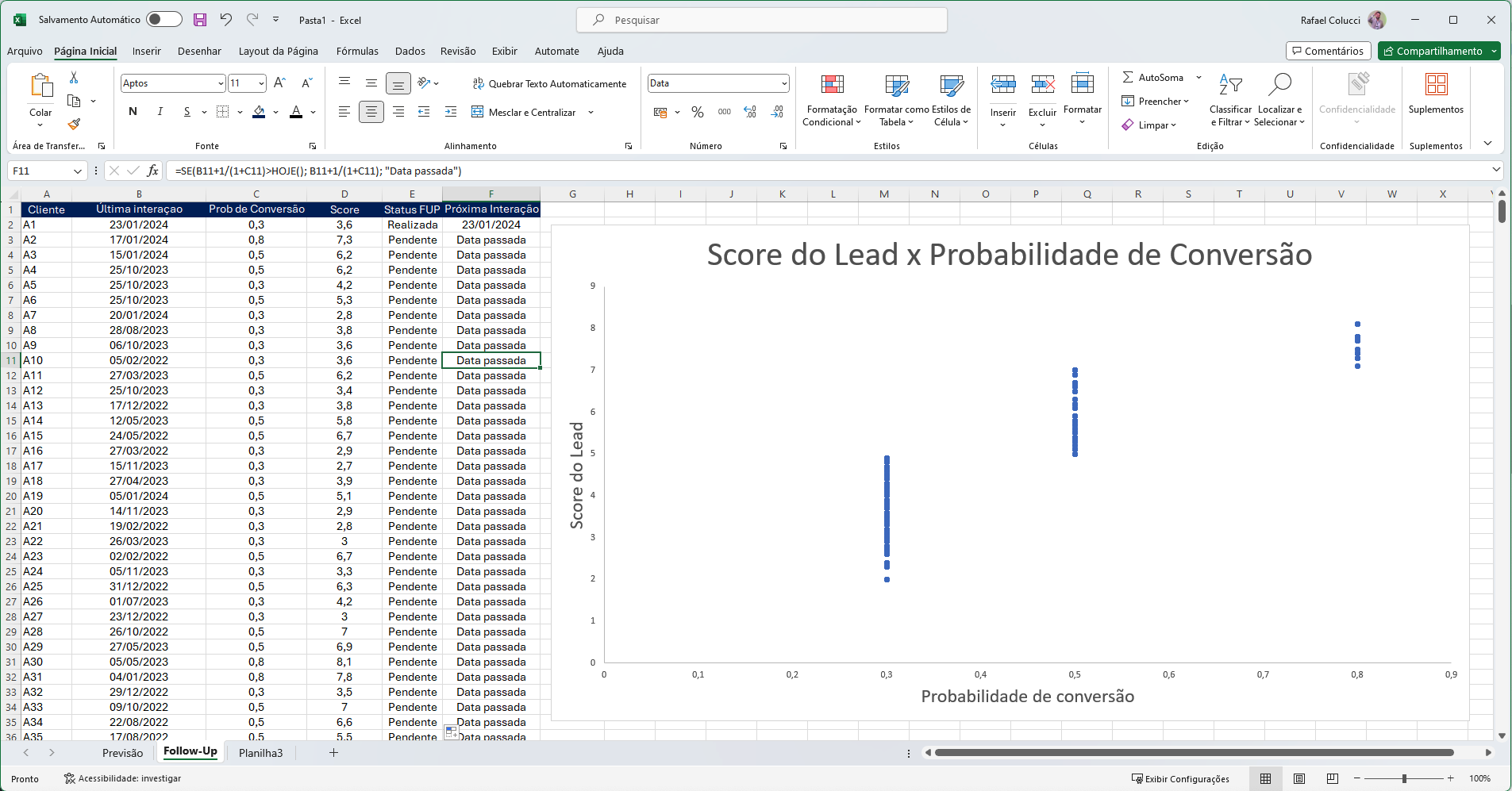
Task: Click the Insert Function fx icon
Action: click(152, 171)
